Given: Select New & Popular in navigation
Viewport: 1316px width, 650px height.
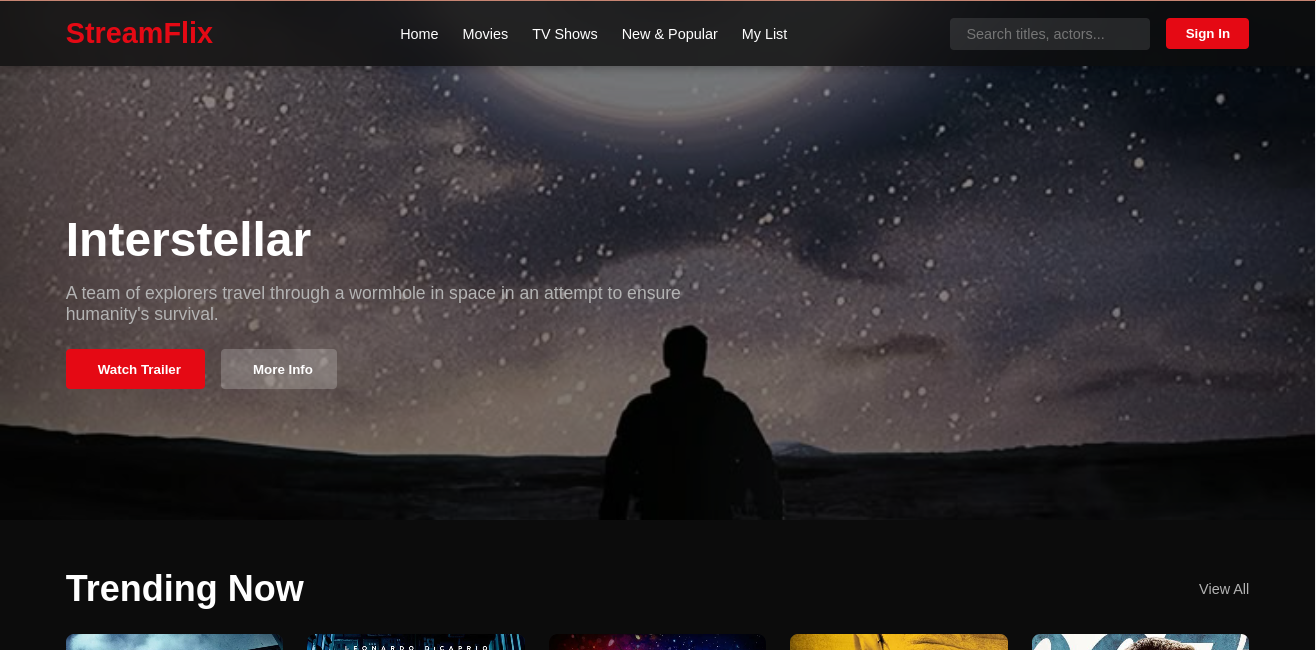Looking at the screenshot, I should (x=670, y=34).
